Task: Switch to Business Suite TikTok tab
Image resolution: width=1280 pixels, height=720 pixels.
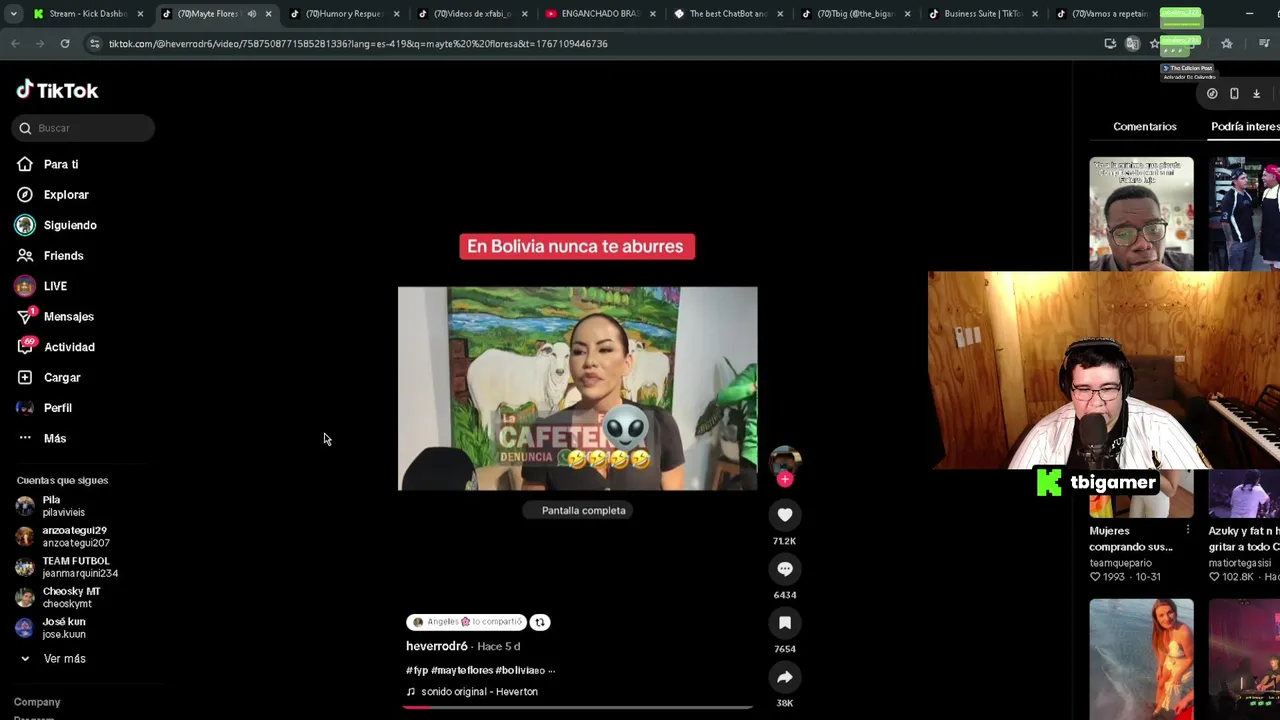Action: (x=984, y=14)
